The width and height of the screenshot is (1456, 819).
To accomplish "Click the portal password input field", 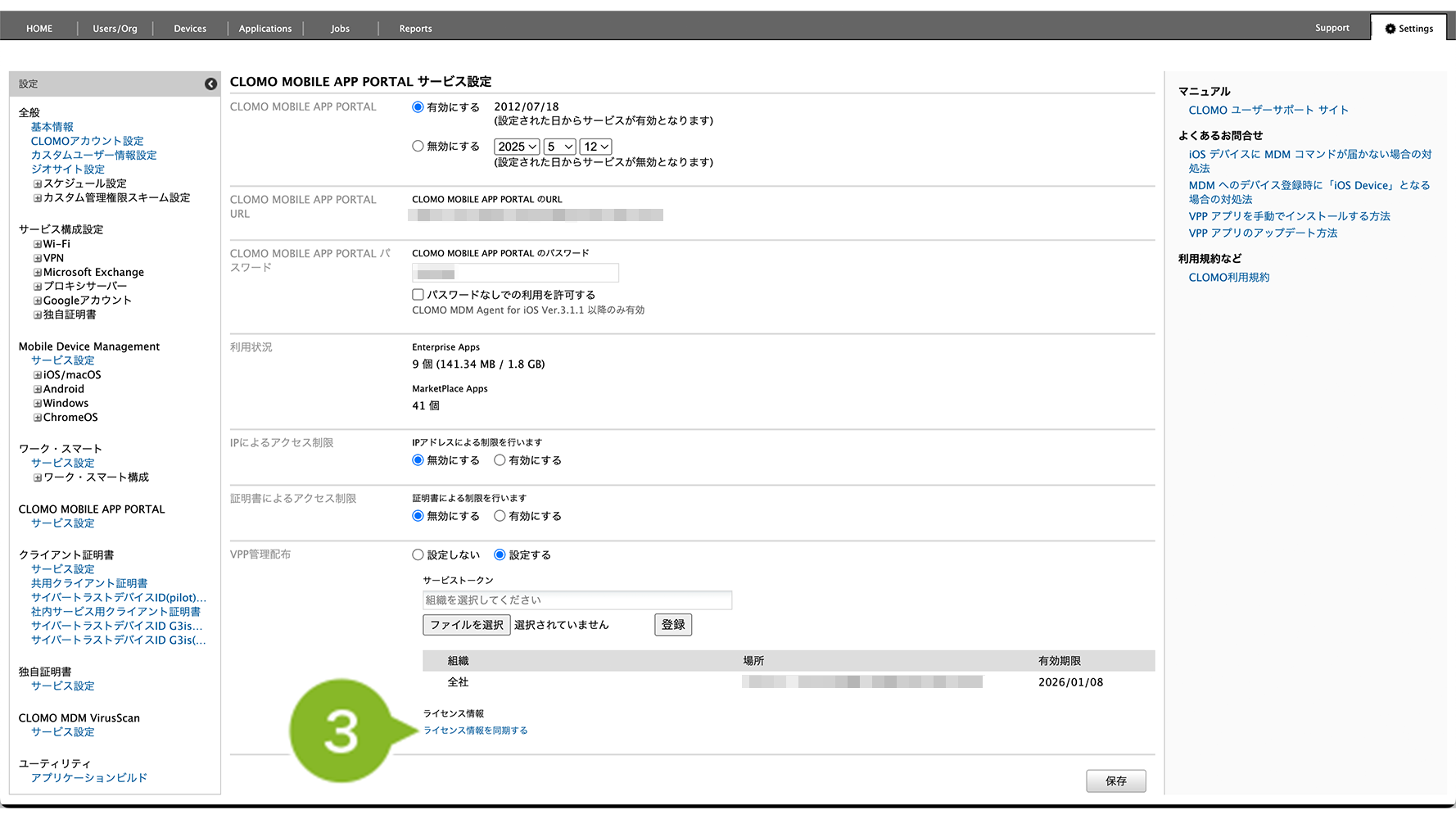I will tap(515, 274).
